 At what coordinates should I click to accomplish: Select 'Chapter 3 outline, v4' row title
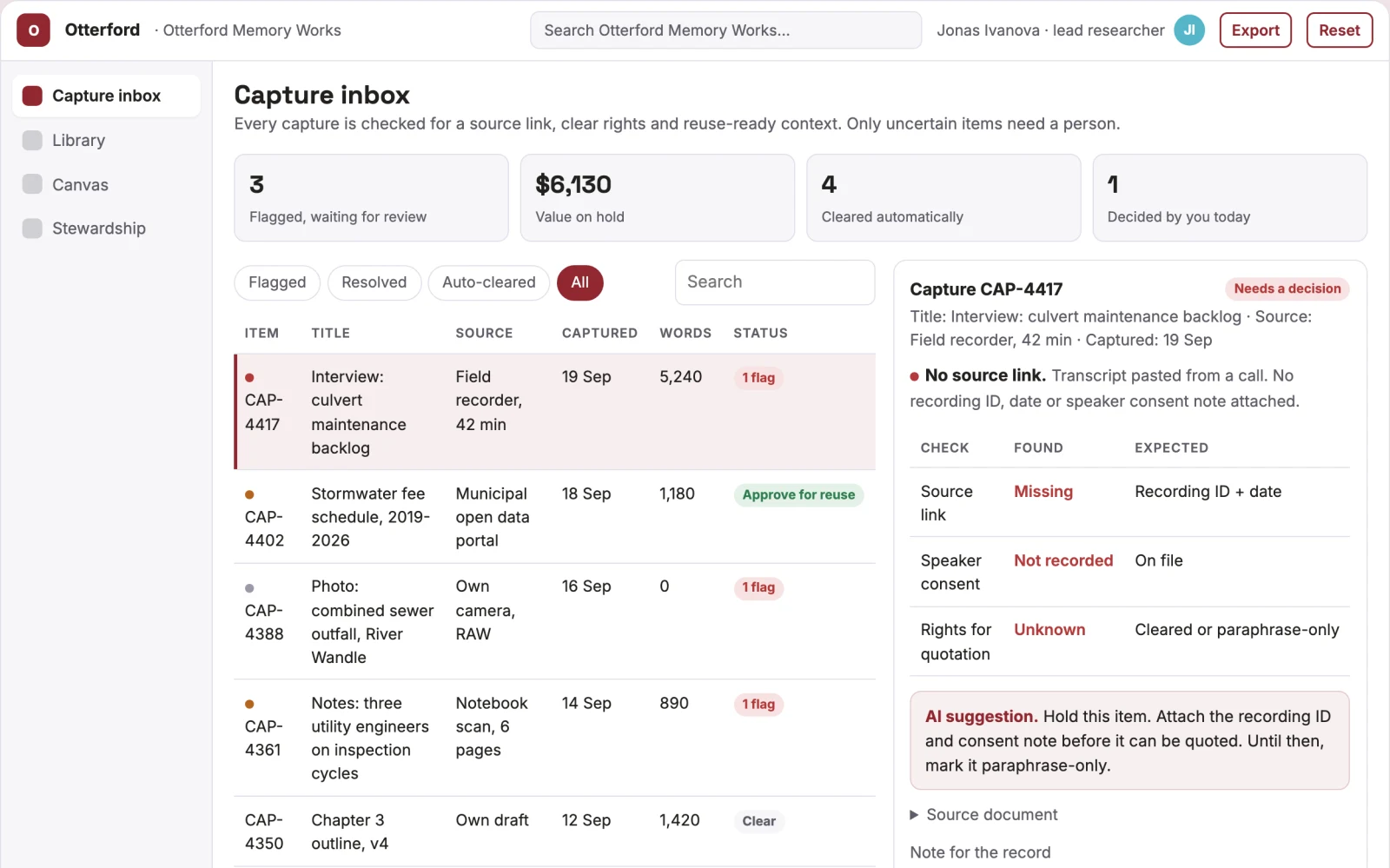click(x=350, y=832)
